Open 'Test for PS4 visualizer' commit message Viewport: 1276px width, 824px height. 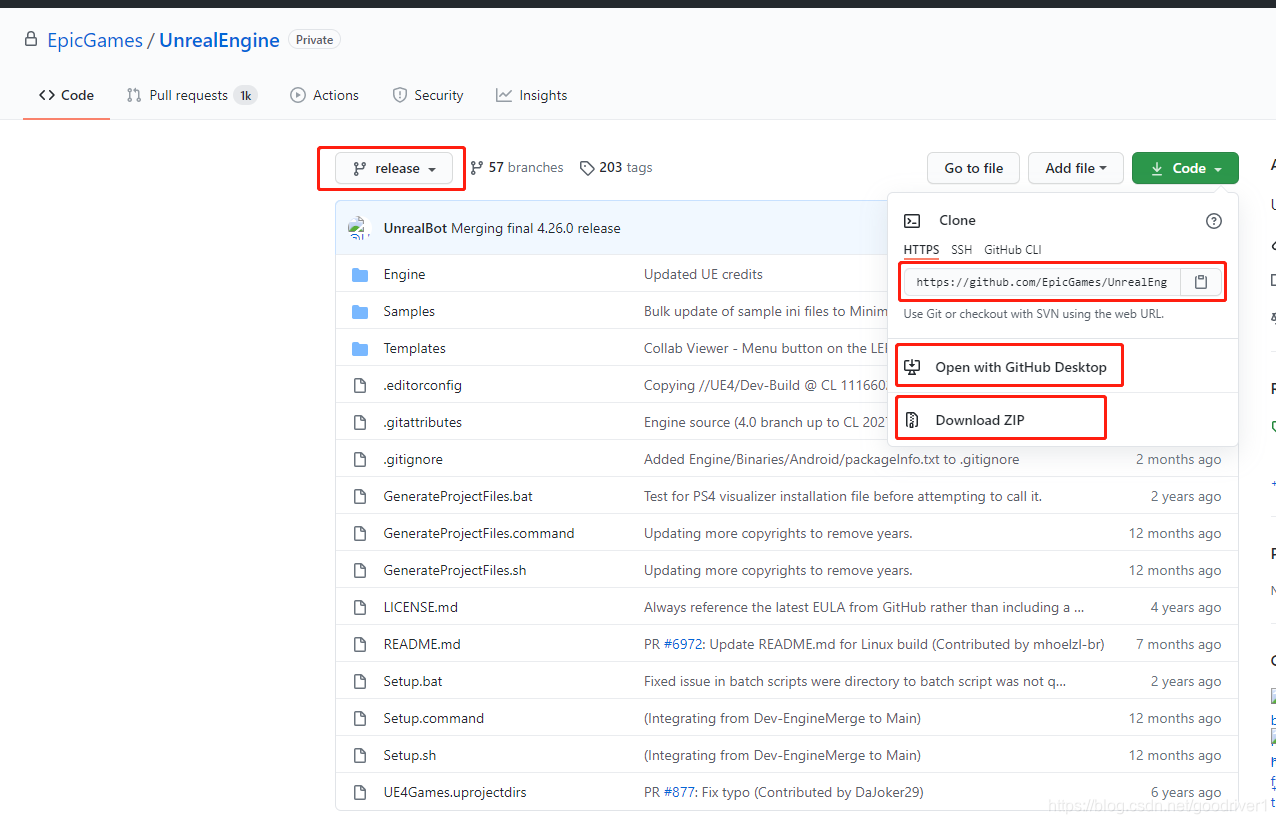tap(843, 496)
